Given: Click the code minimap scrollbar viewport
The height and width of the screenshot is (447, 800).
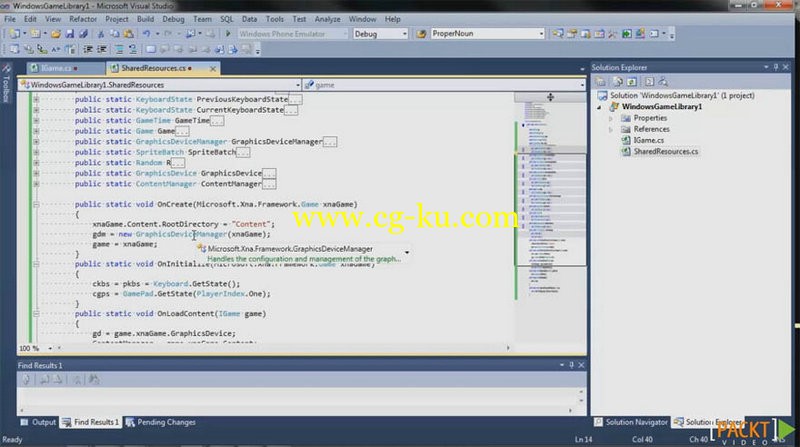Looking at the screenshot, I should click(551, 209).
